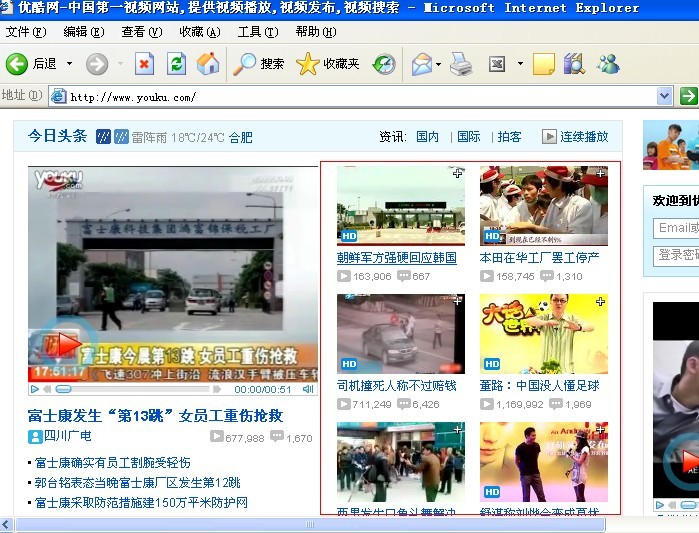
Task: Open the 董路：中国没人懂足球 video thumbnail
Action: click(544, 334)
